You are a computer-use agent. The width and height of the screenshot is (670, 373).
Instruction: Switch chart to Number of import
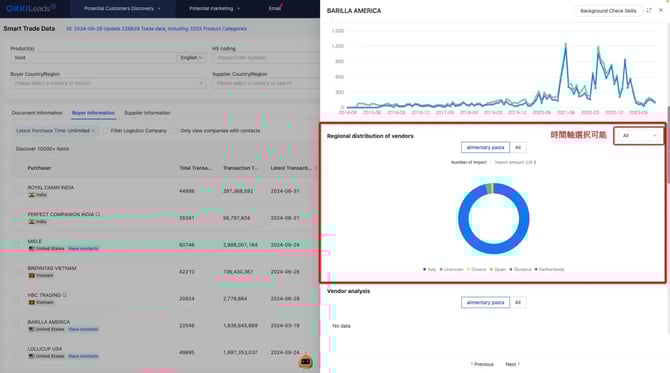469,162
